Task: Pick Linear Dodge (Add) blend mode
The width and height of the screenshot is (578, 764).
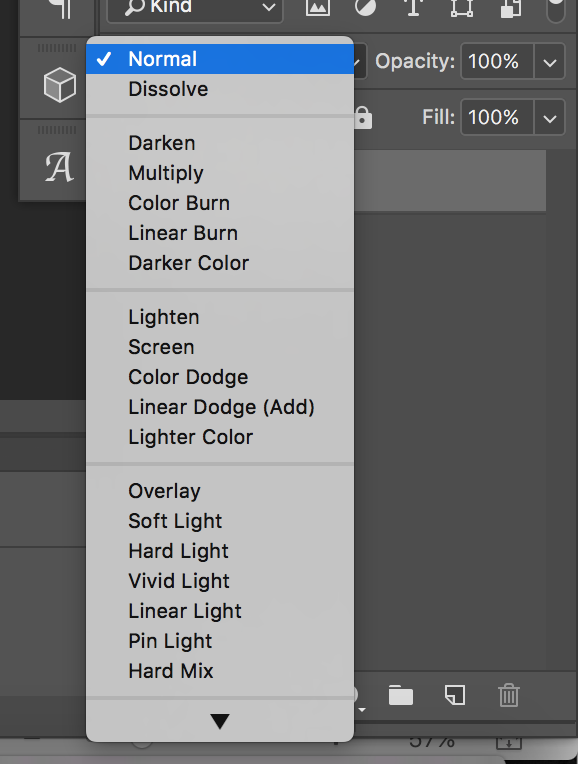Action: 220,407
